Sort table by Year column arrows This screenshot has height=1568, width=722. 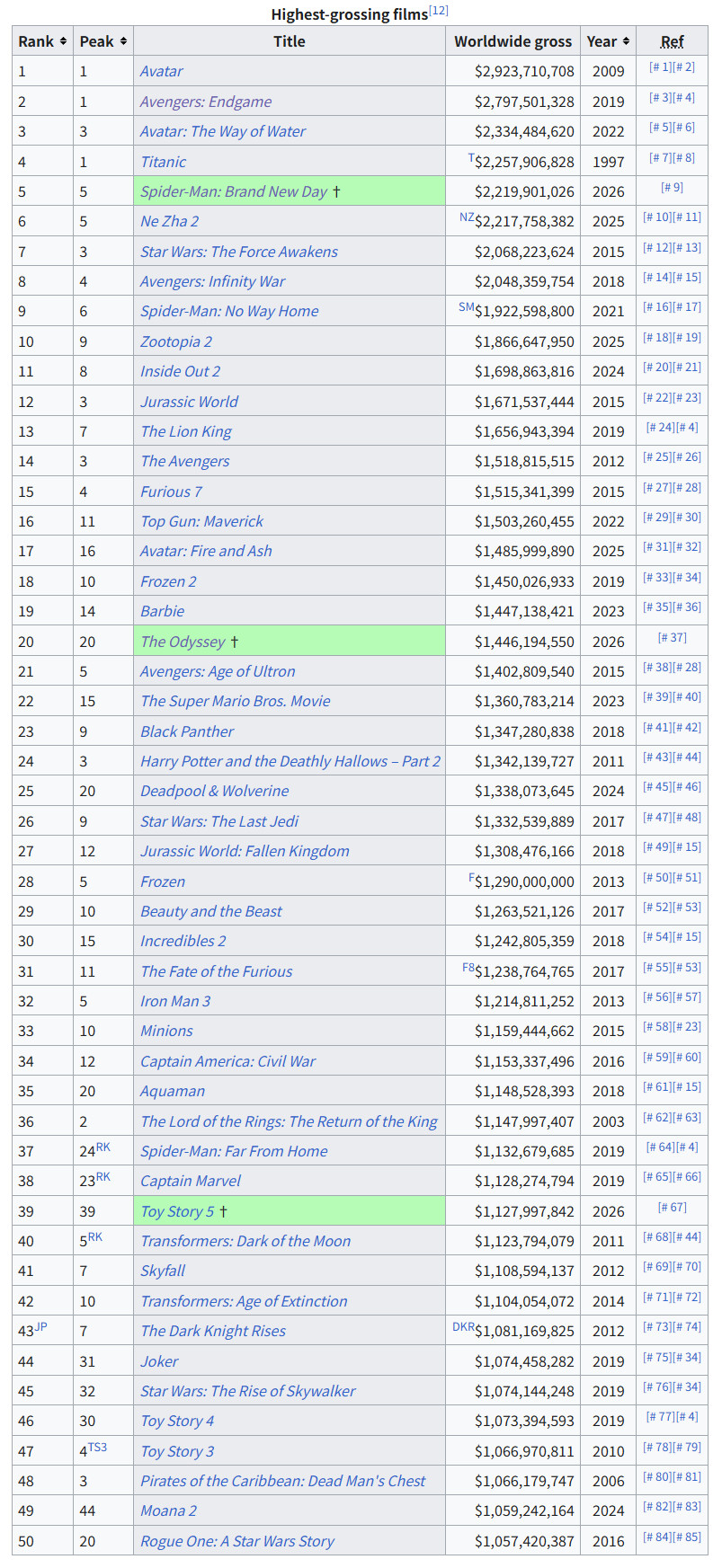coord(625,41)
